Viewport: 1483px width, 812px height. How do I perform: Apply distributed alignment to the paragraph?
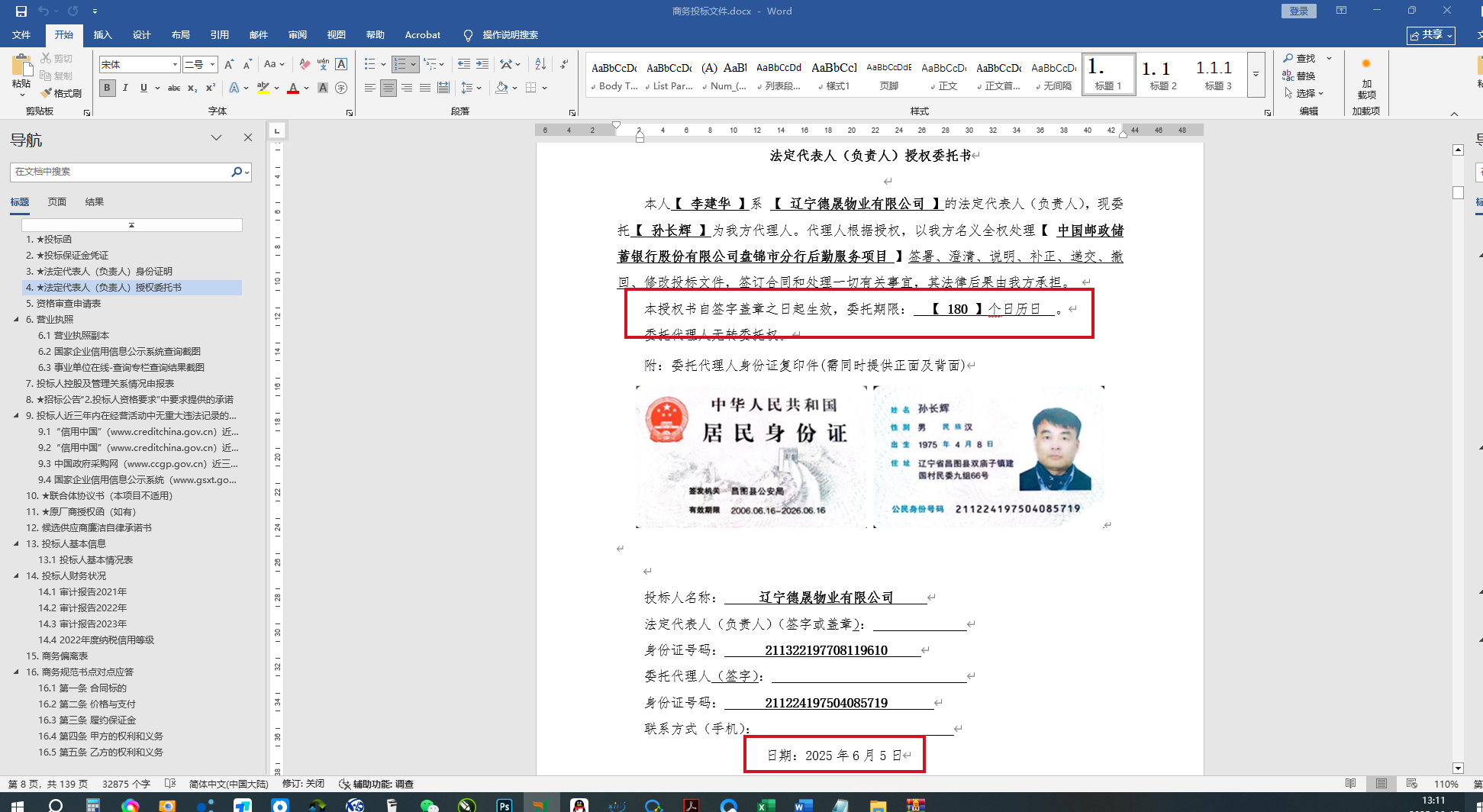tap(443, 88)
